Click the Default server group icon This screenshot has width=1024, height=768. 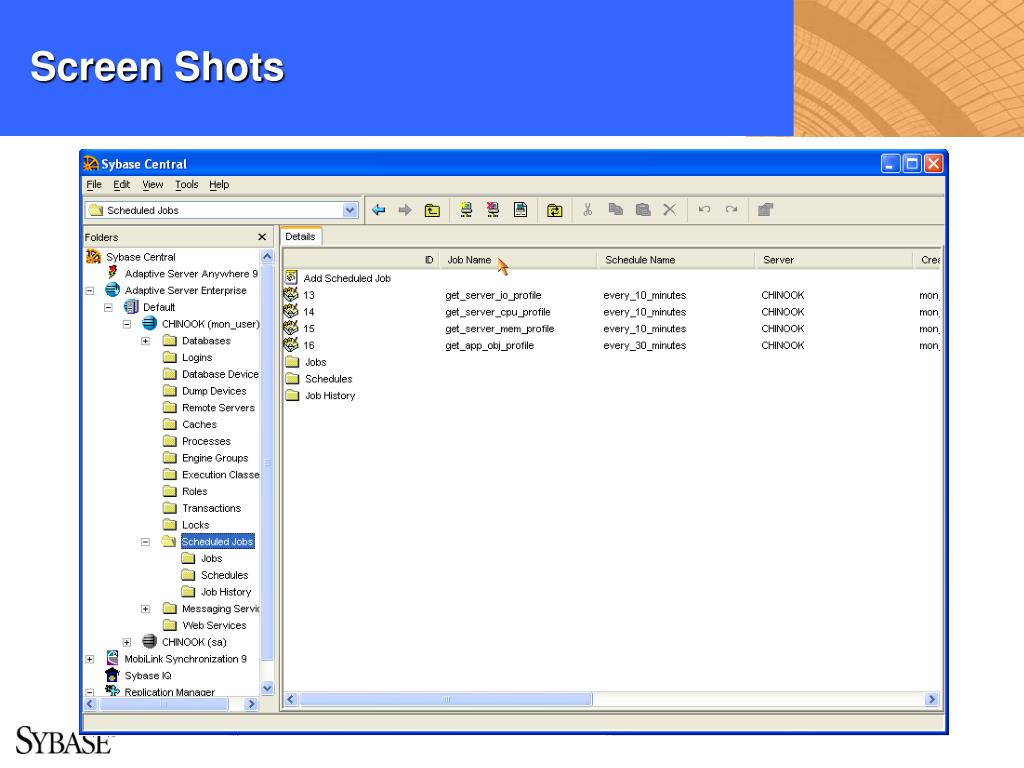point(131,306)
